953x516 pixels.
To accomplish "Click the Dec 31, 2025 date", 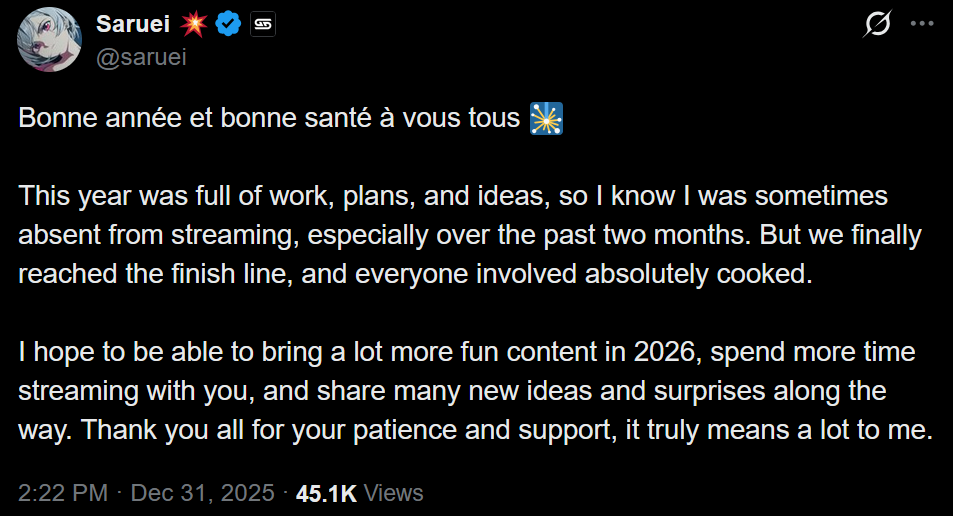I will (x=202, y=493).
